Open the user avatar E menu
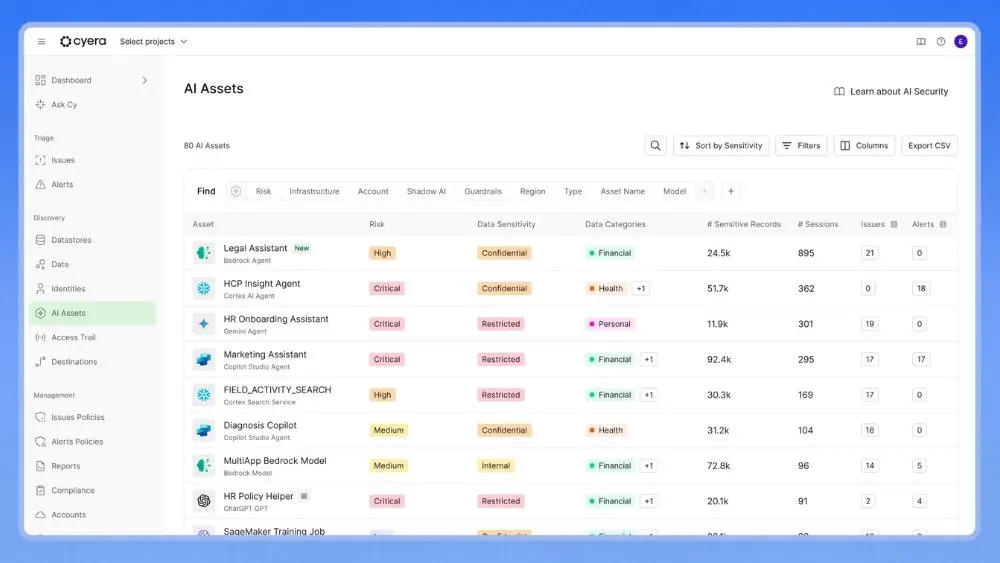The width and height of the screenshot is (1000, 563). pyautogui.click(x=960, y=41)
